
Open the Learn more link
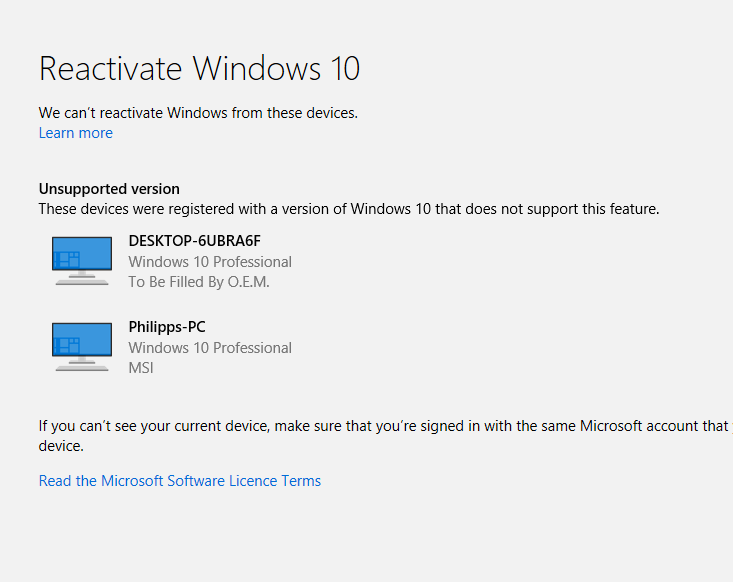(x=76, y=133)
